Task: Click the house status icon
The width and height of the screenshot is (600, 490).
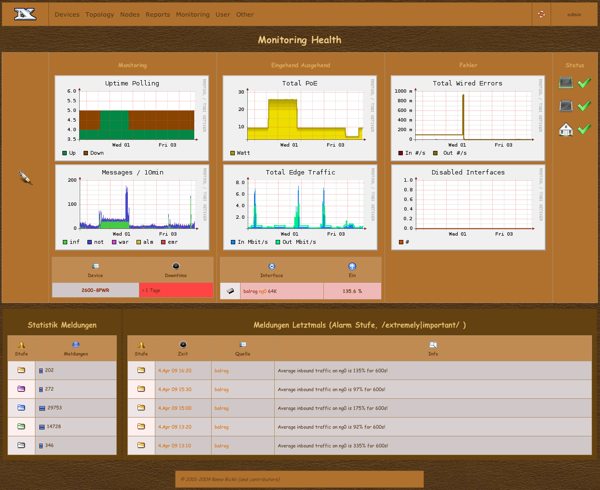Action: point(566,130)
